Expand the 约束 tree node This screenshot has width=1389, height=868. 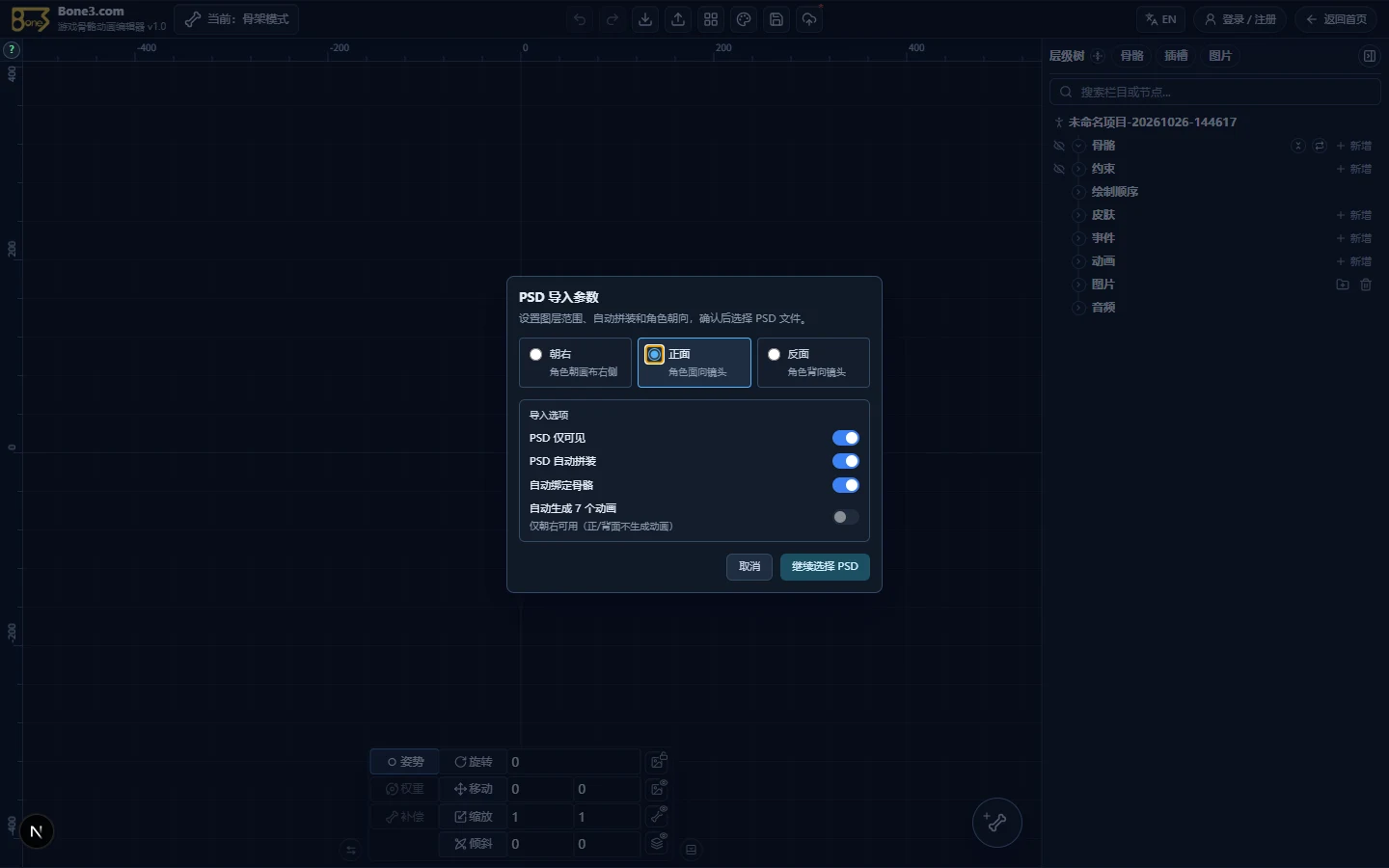tap(1078, 169)
